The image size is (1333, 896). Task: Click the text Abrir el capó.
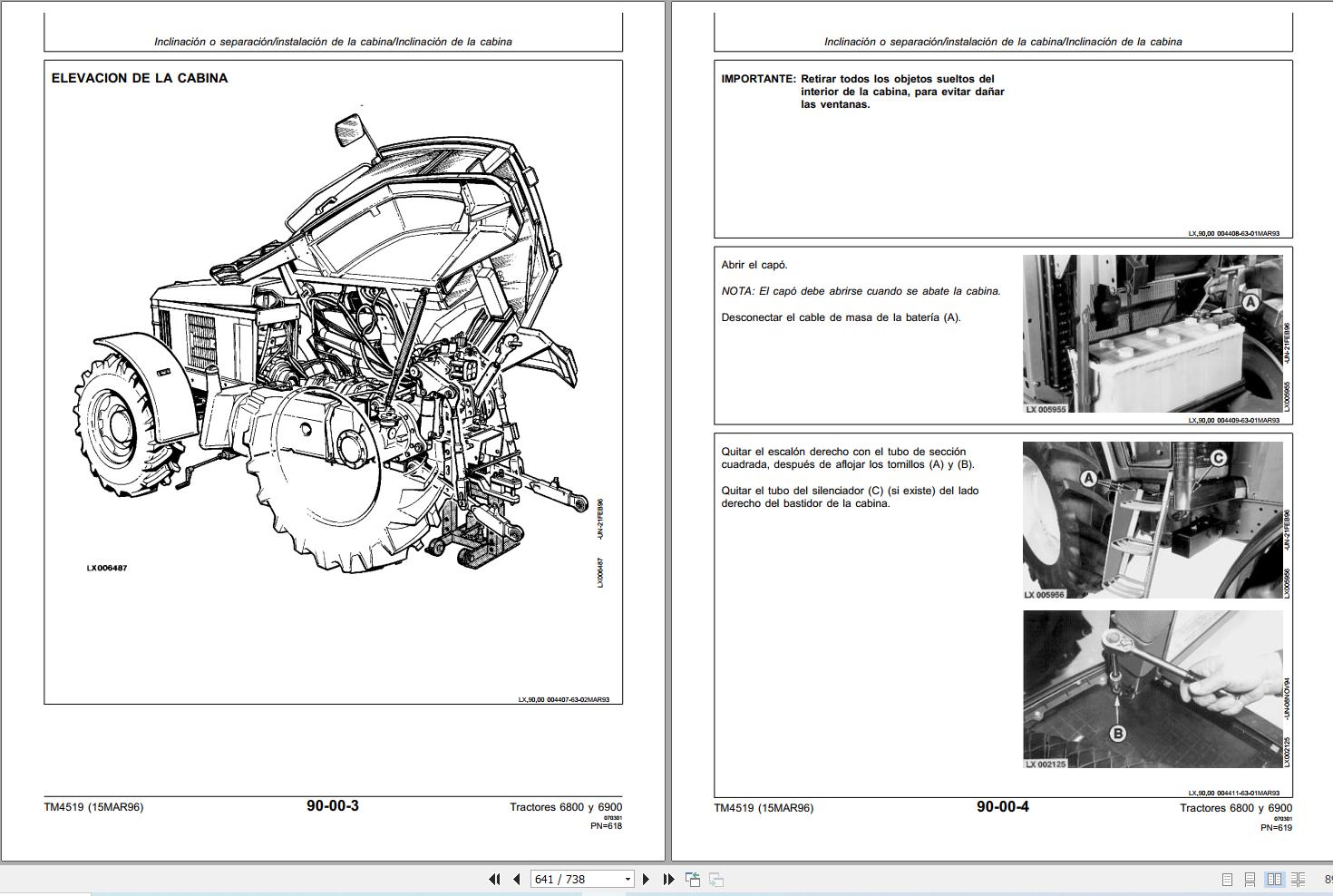754,265
